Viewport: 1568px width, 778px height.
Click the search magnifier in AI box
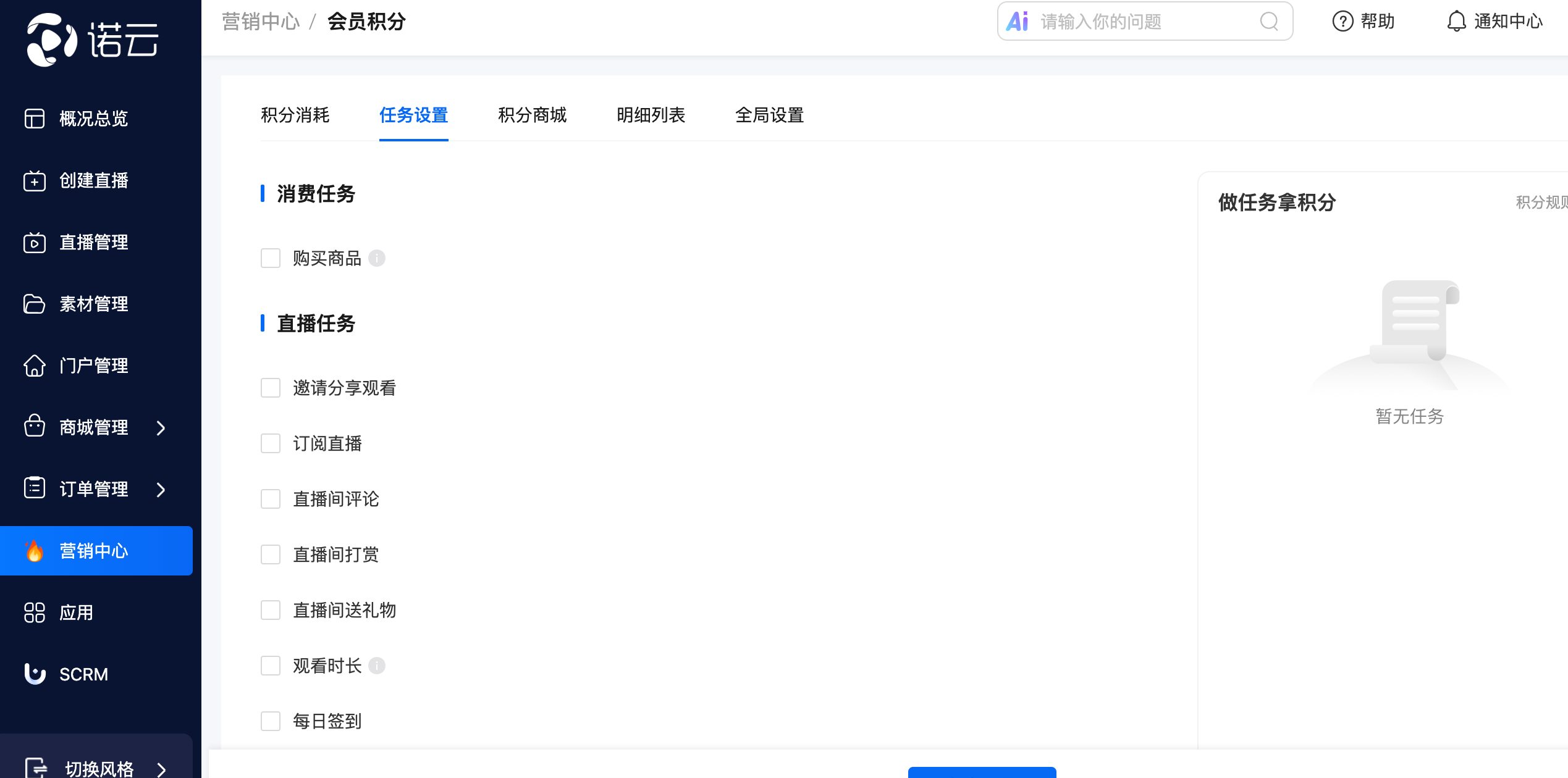(1269, 22)
